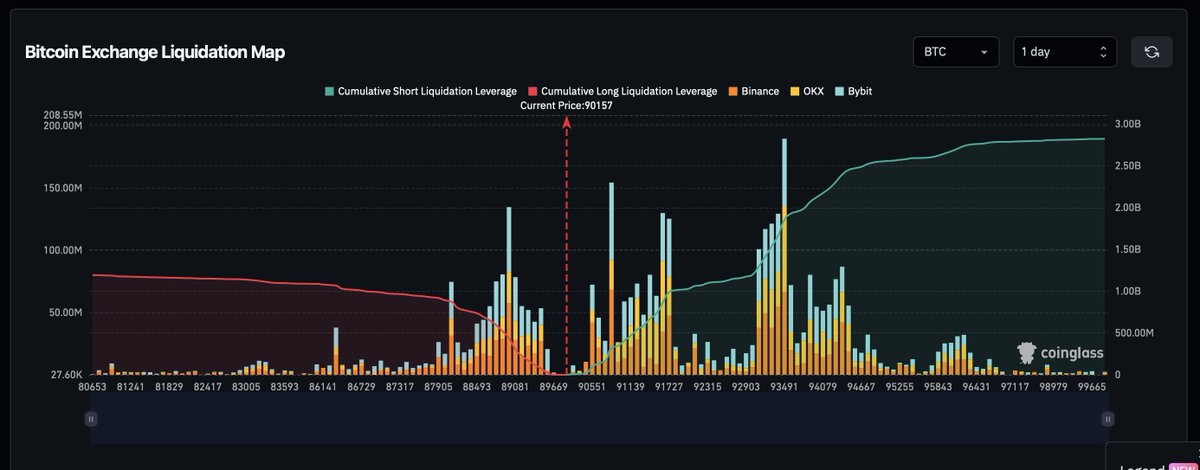Click the 89669 price label
1200x470 pixels.
tap(553, 386)
